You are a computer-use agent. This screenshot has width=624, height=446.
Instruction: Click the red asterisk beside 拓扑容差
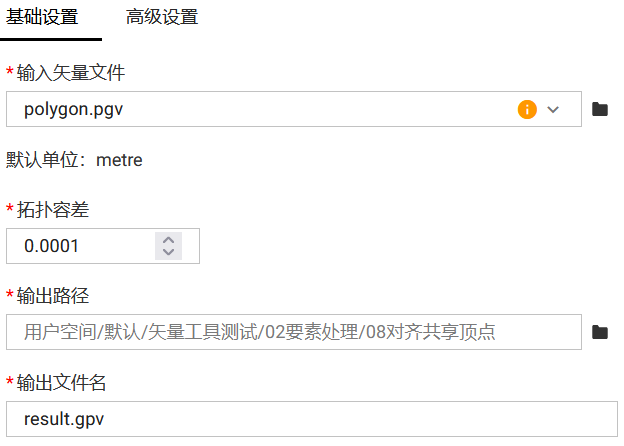pyautogui.click(x=10, y=209)
